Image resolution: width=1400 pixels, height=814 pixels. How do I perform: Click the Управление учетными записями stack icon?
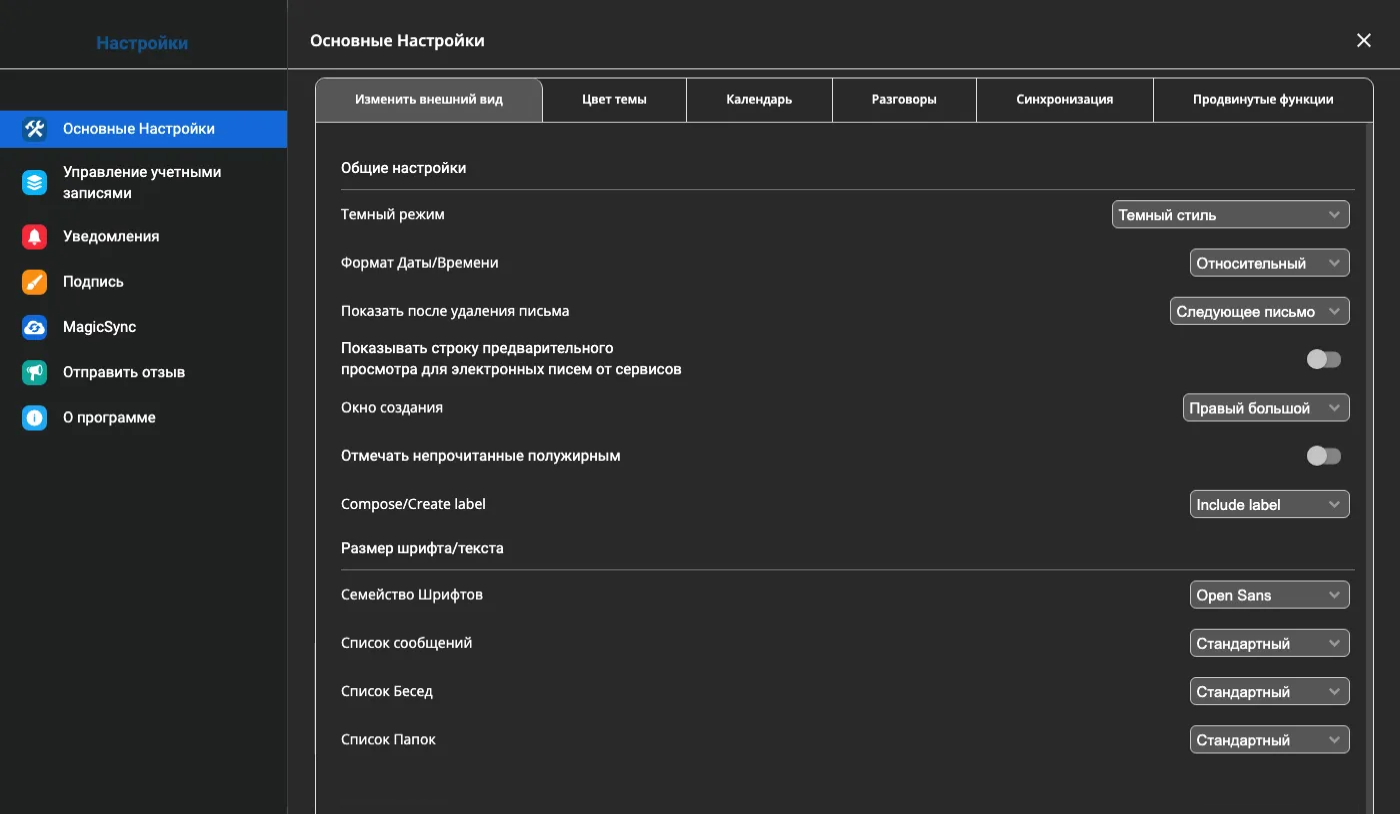(x=35, y=183)
